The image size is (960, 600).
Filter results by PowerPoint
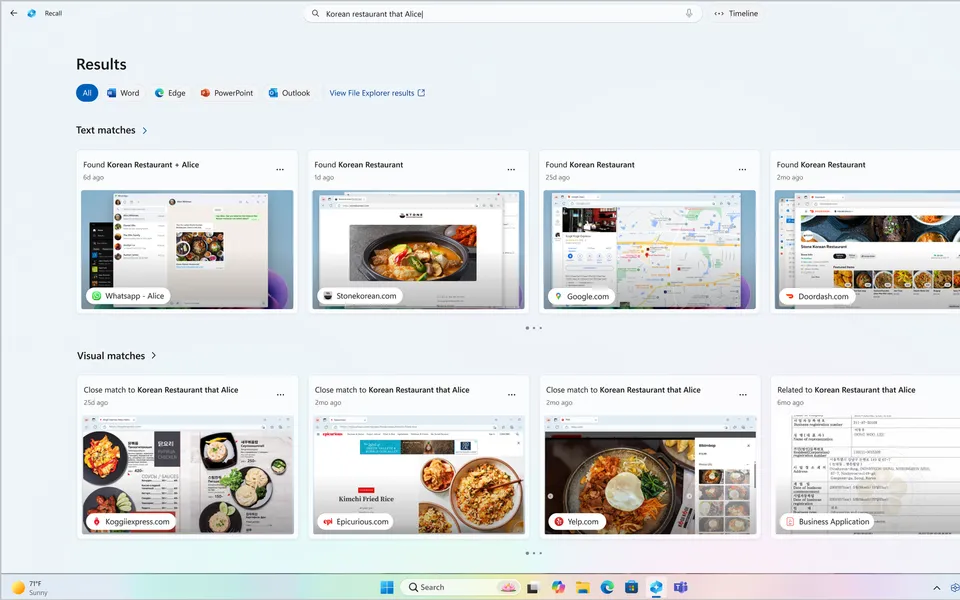[227, 93]
